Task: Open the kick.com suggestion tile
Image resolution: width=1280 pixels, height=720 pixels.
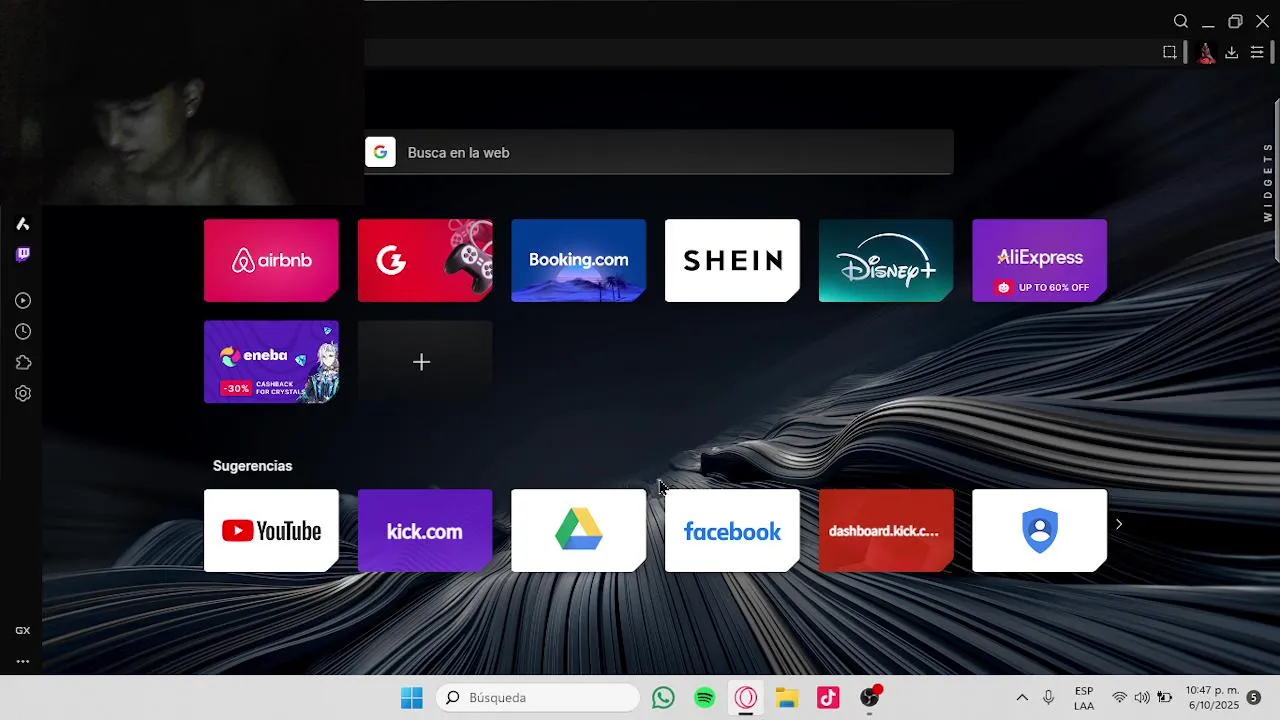Action: [425, 530]
